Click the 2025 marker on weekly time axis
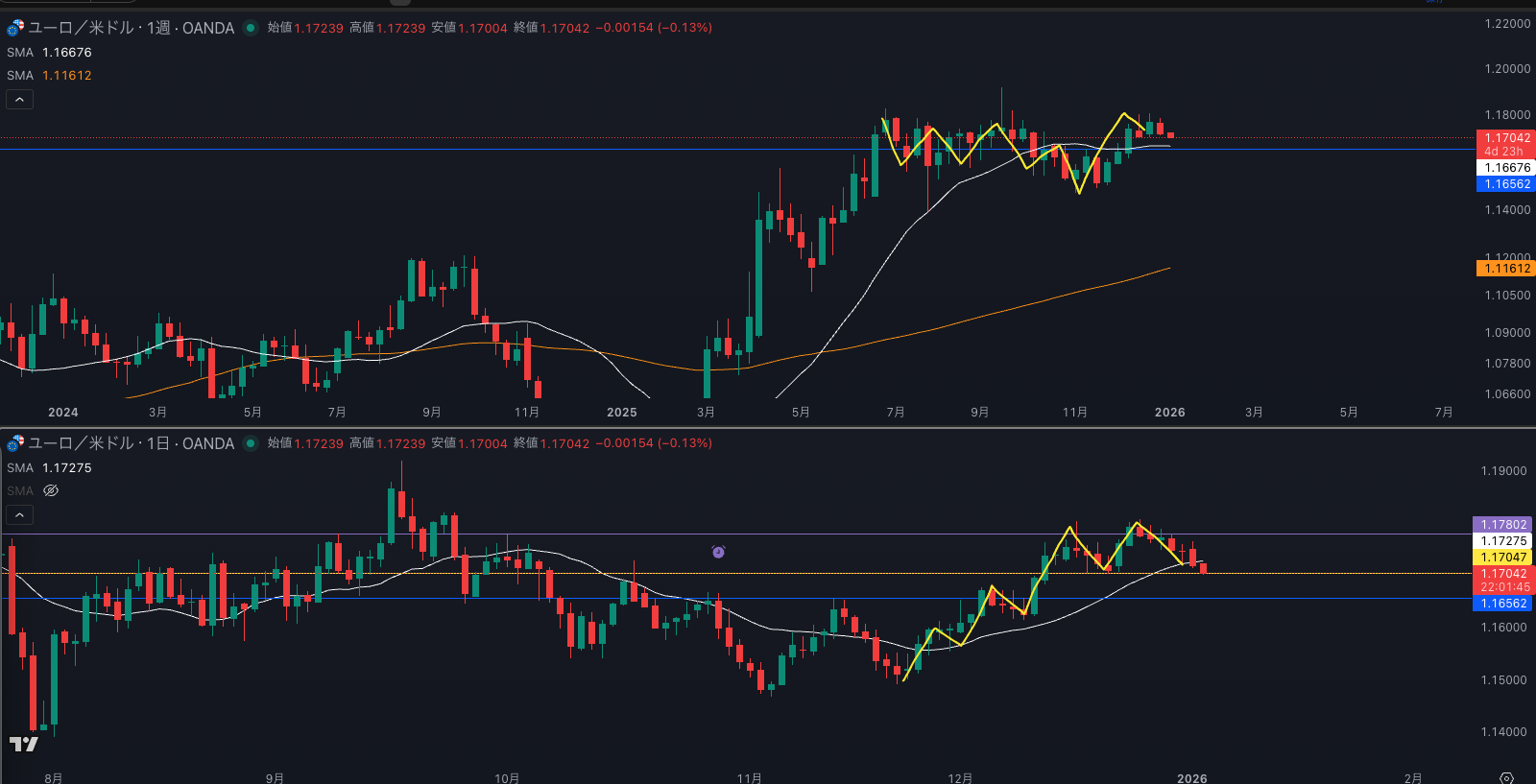 point(621,413)
